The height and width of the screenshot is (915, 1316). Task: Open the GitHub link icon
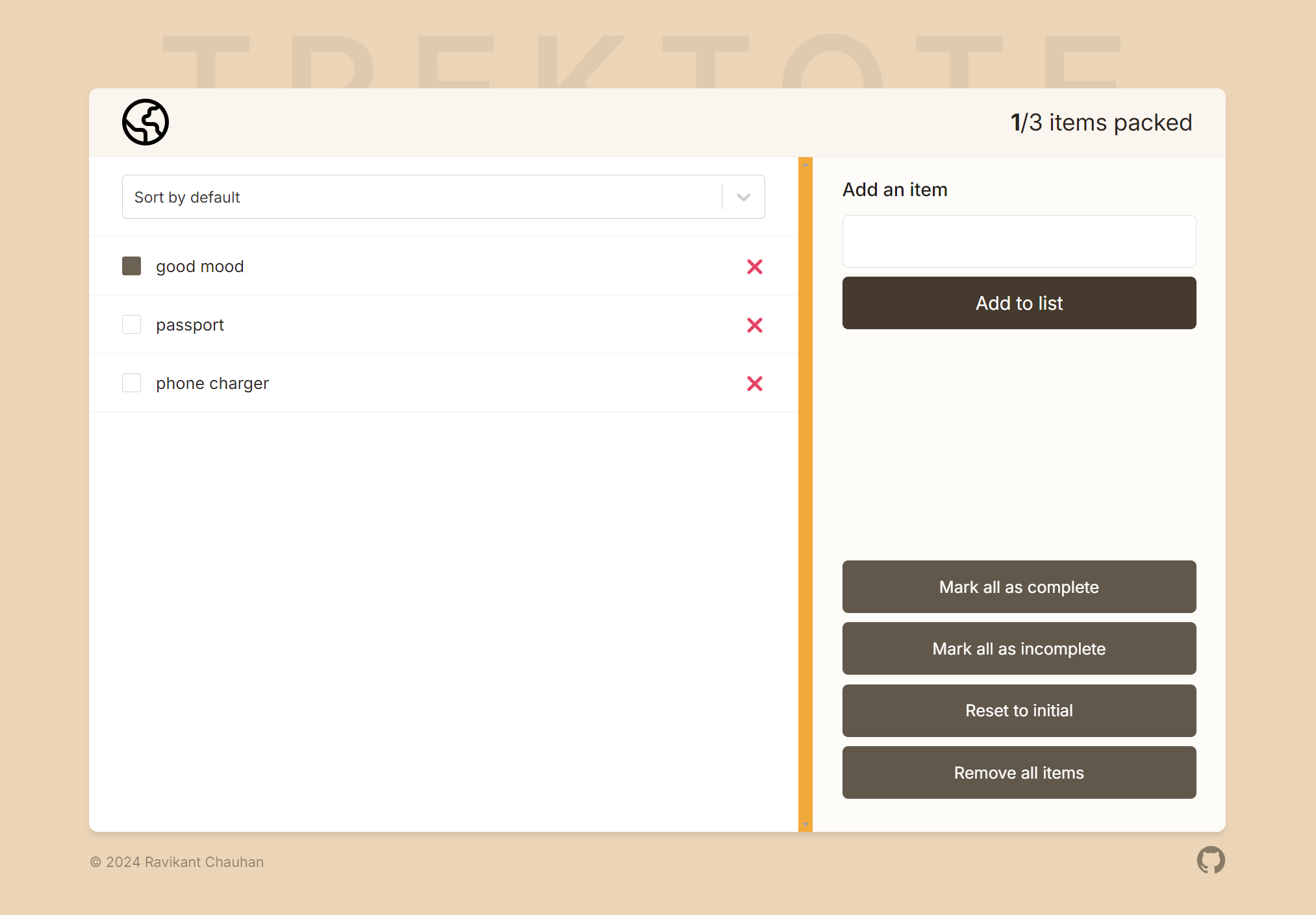(x=1210, y=860)
